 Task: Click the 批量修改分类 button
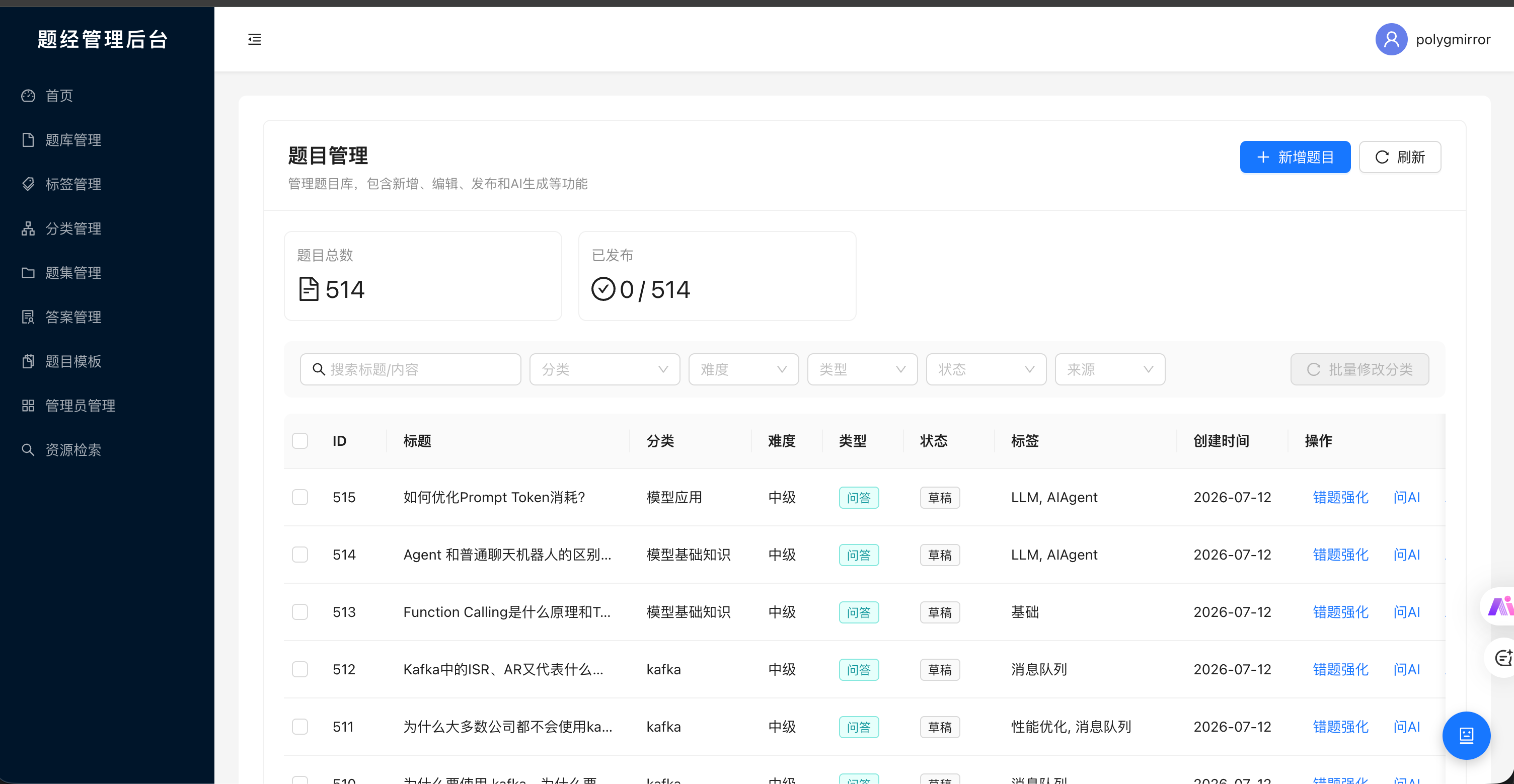[x=1359, y=369]
